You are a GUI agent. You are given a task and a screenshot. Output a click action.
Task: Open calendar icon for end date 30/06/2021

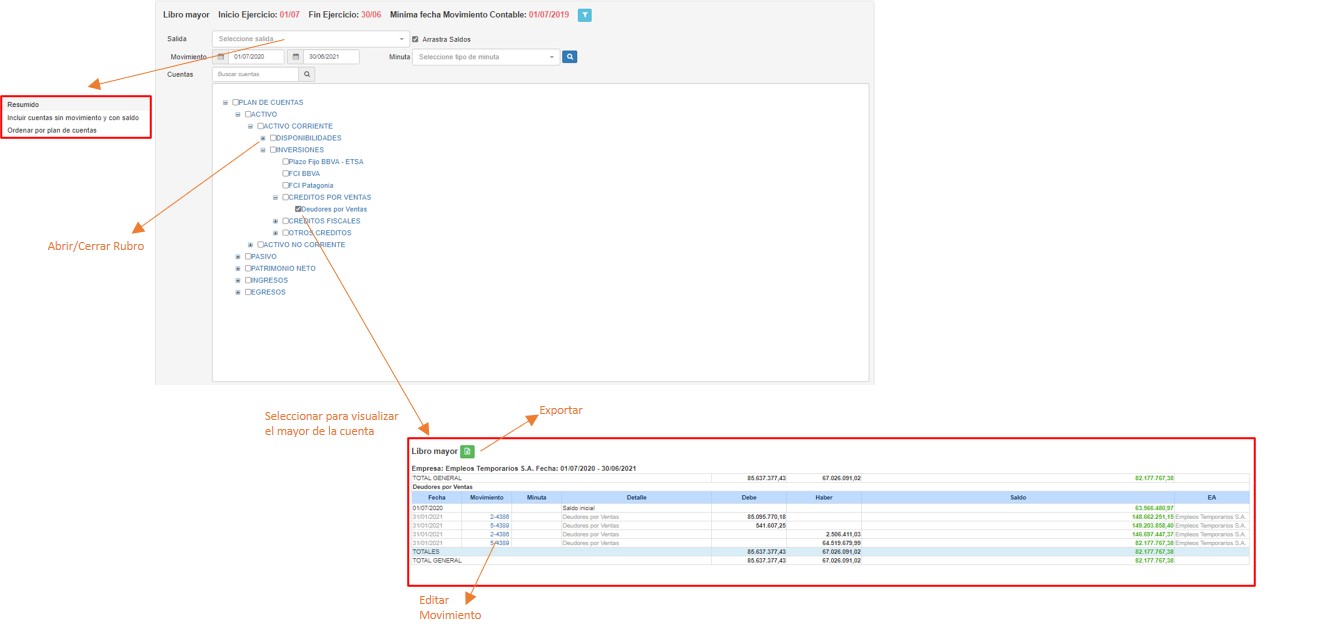296,57
